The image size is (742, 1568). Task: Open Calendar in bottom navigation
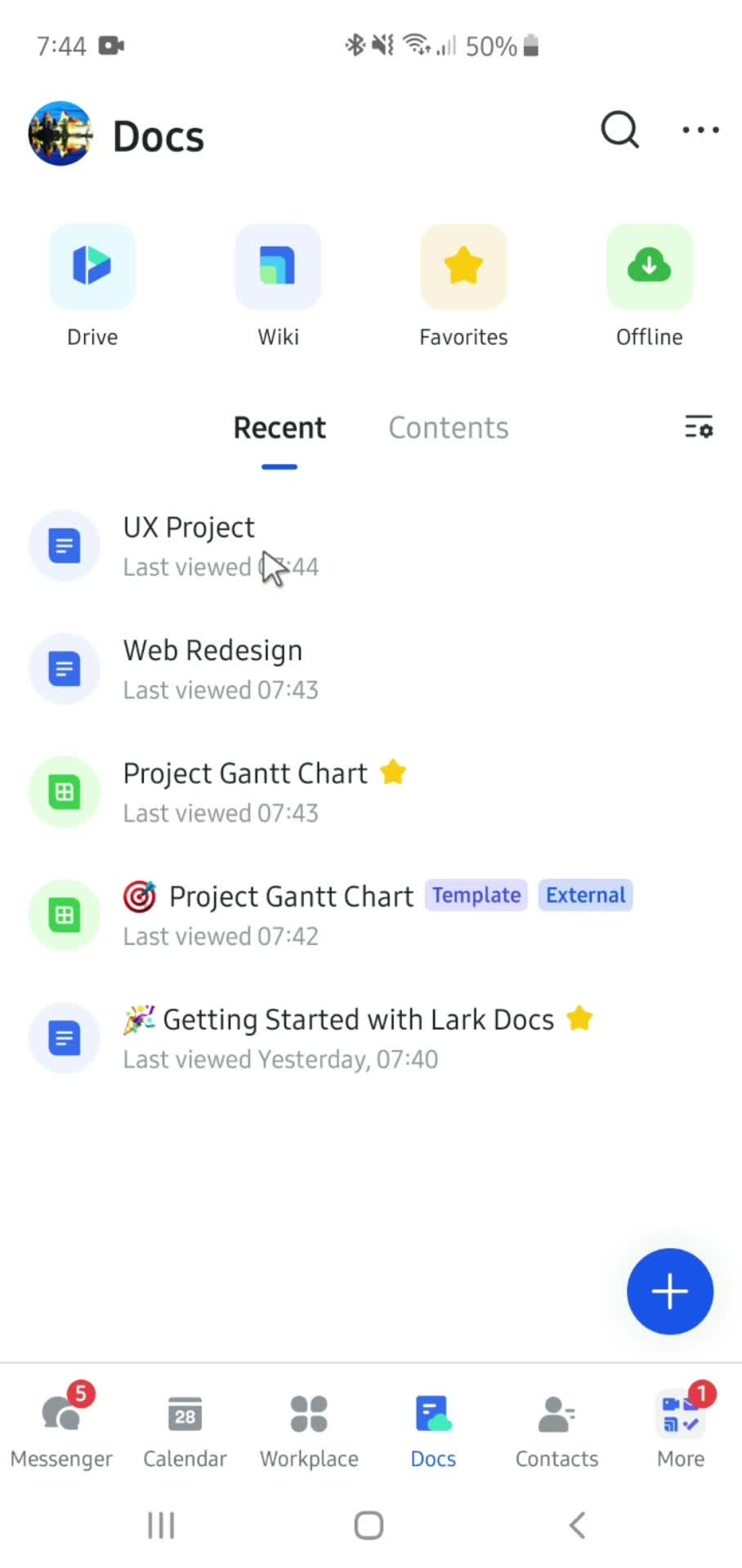click(185, 1429)
